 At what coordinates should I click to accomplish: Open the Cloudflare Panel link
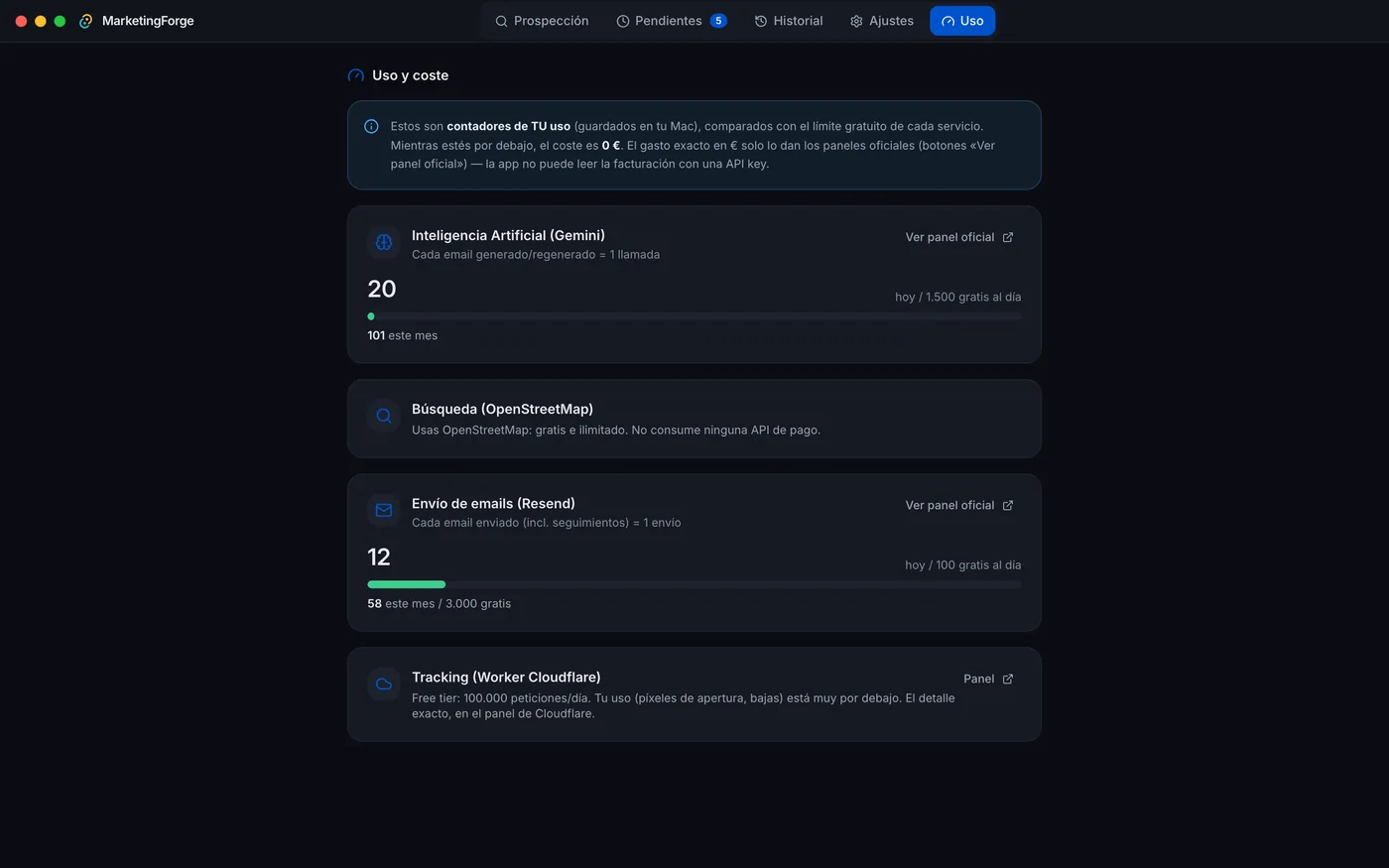pyautogui.click(x=988, y=679)
